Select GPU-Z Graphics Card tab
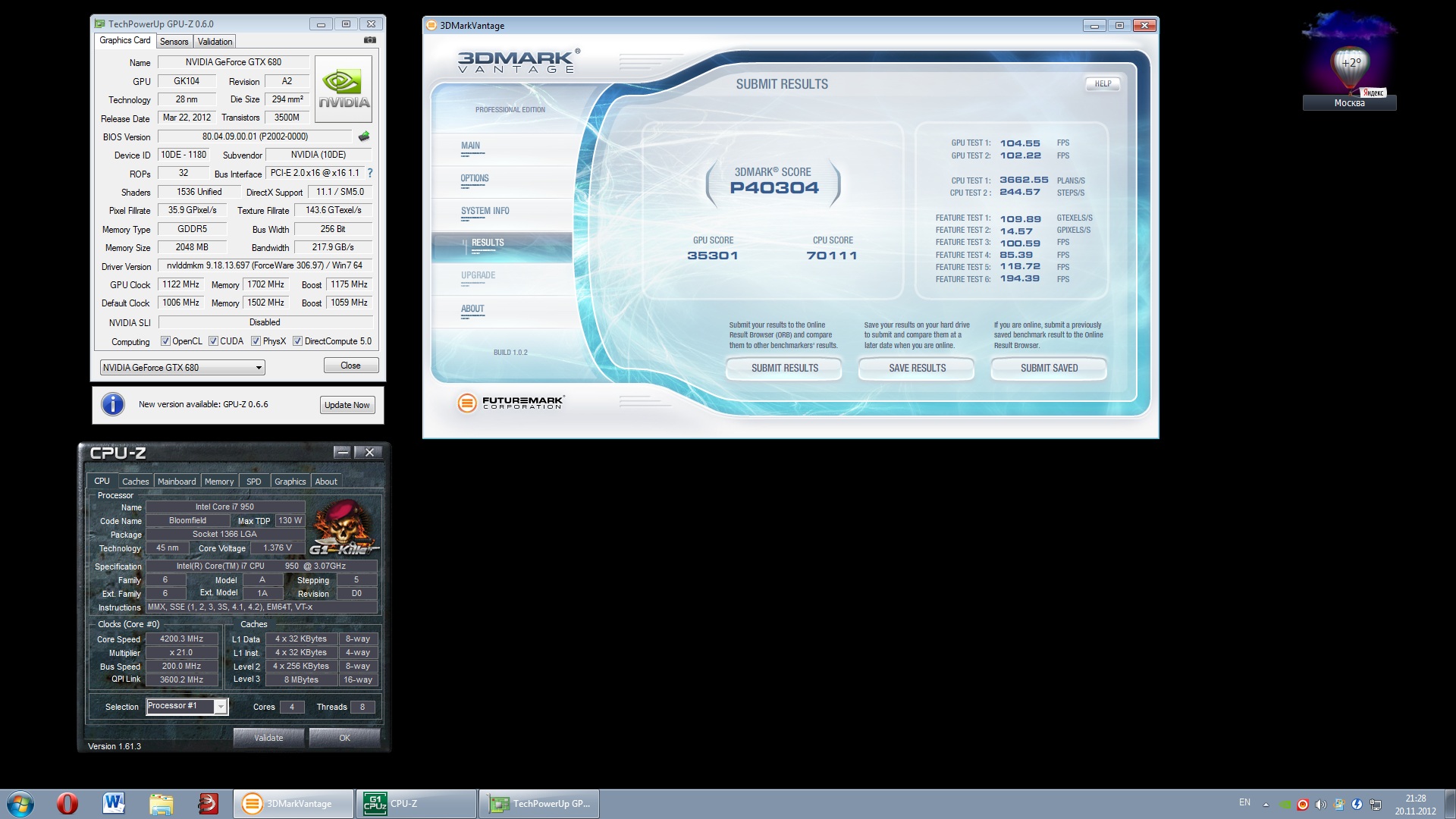1456x819 pixels. pos(125,40)
